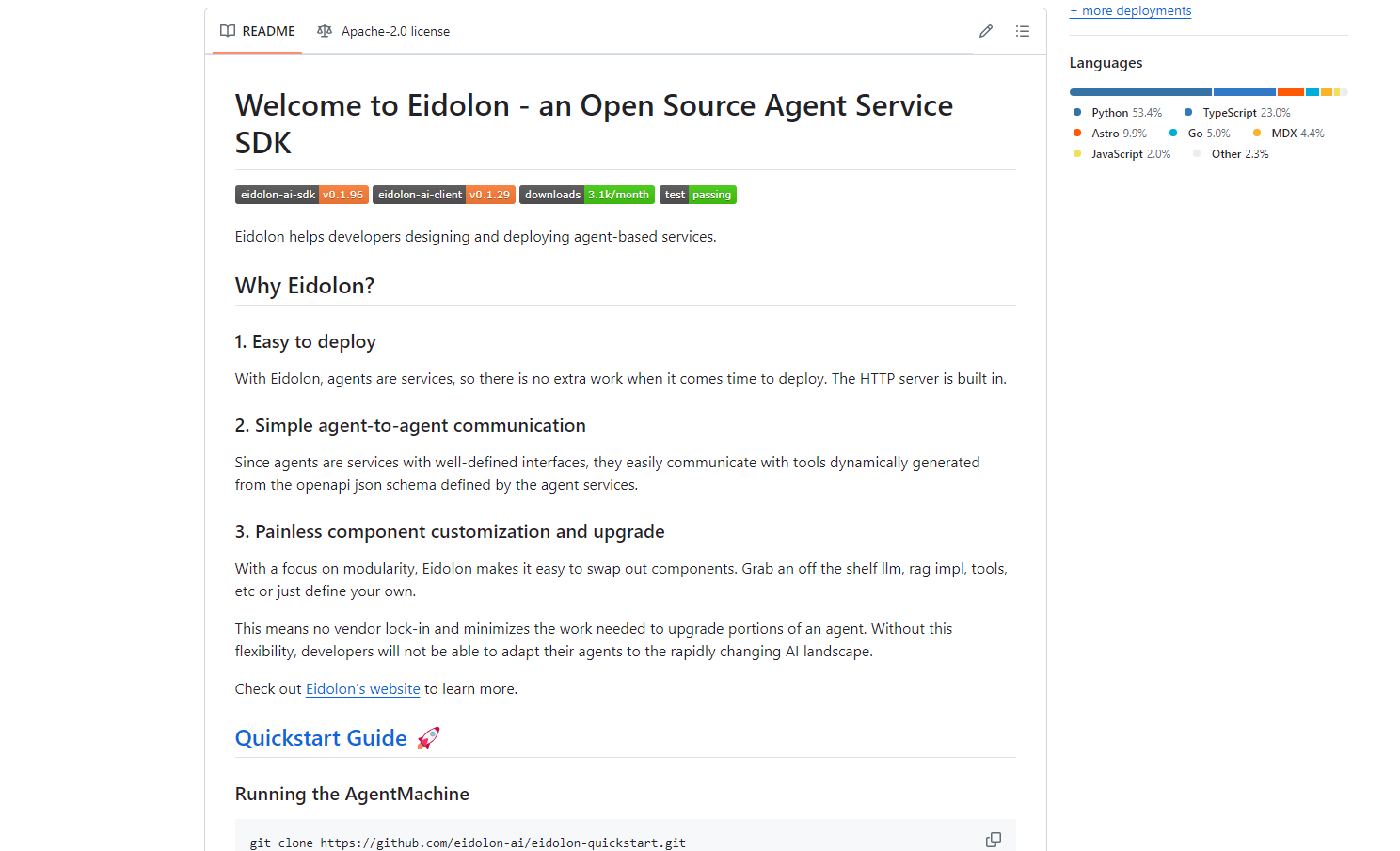Viewport: 1400px width, 851px height.
Task: Open the eidolon-ai-client version badge
Action: click(x=443, y=195)
